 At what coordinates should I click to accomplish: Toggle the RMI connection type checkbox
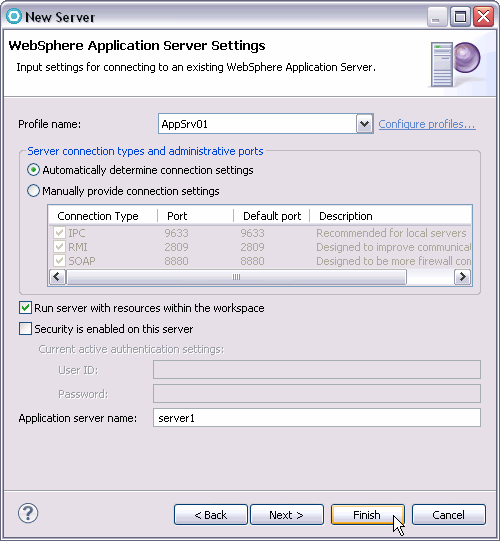(59, 247)
